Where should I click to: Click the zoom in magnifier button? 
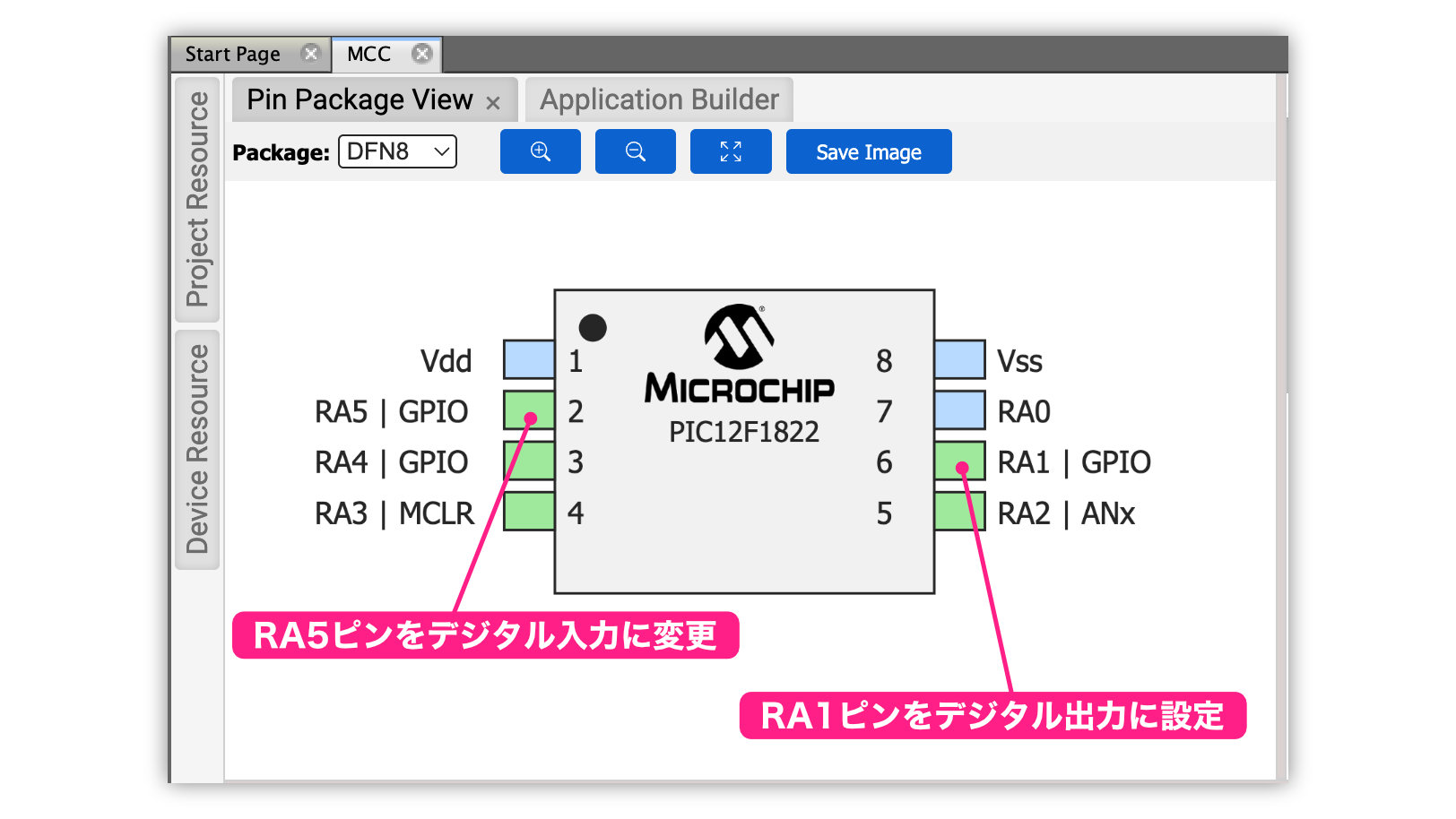(540, 151)
